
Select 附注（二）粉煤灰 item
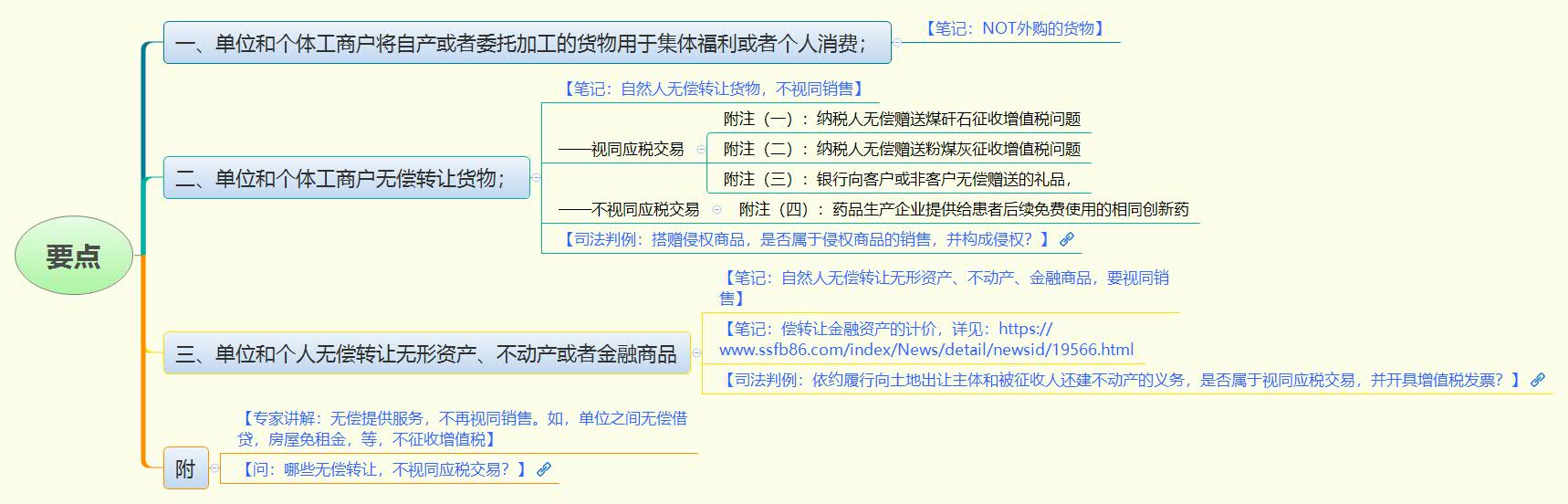[902, 149]
